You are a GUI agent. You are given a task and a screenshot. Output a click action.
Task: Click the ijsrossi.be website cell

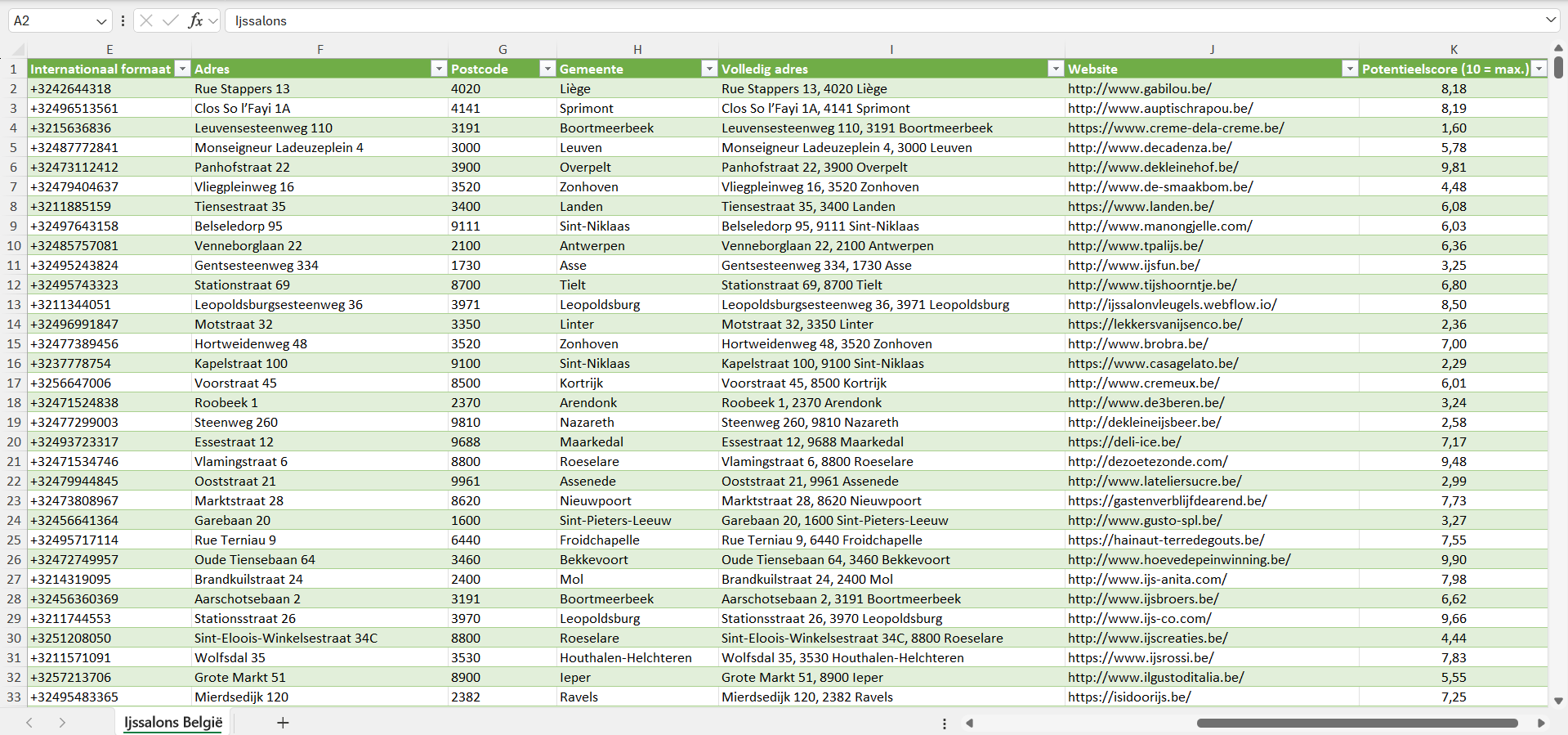point(1140,657)
